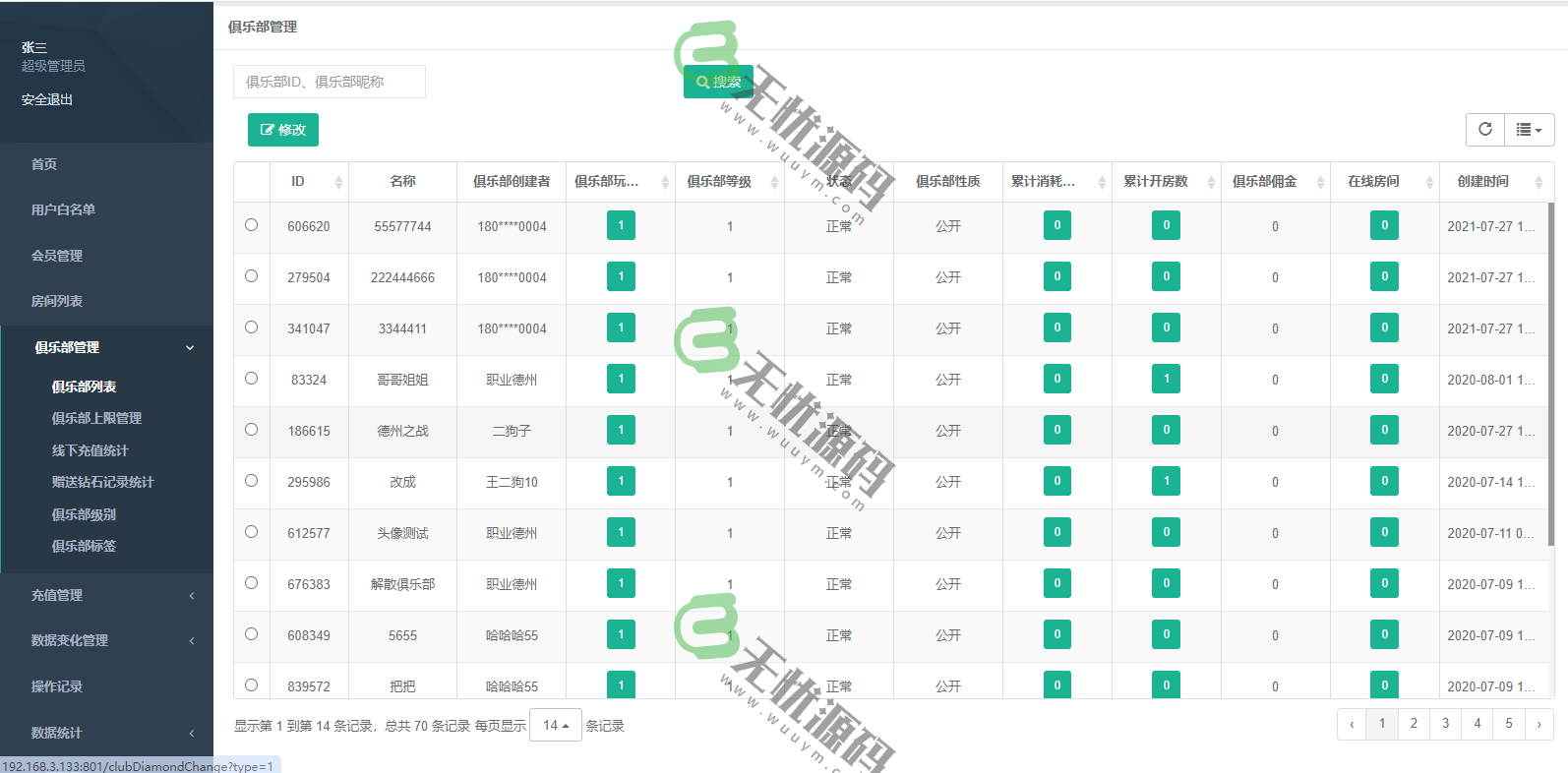Viewport: 1568px width, 773px height.
Task: Sort table by ID column arrows
Action: click(x=338, y=182)
